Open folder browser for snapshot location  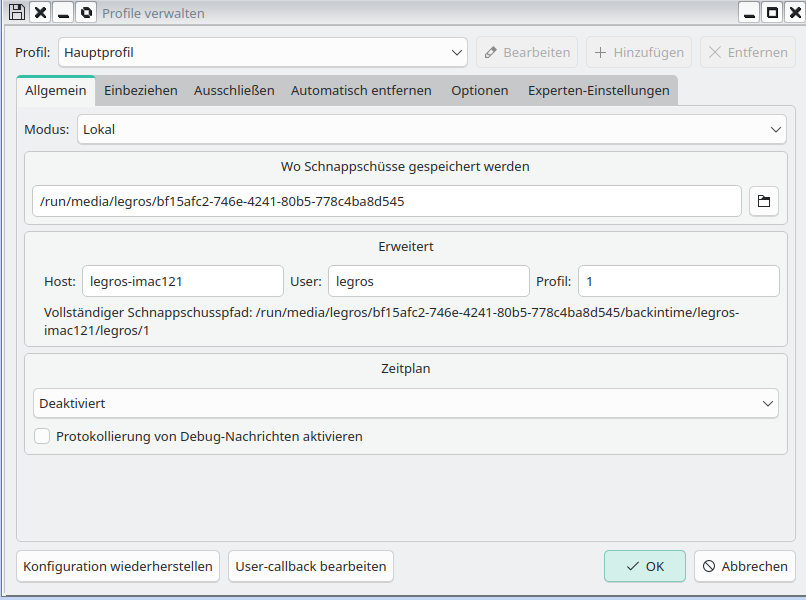coord(763,201)
